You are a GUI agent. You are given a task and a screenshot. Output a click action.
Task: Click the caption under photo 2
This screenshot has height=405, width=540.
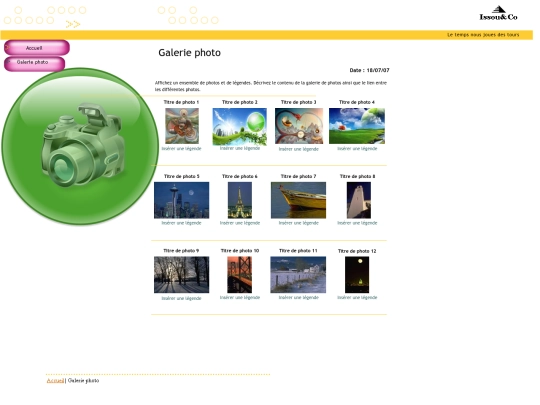(x=240, y=148)
